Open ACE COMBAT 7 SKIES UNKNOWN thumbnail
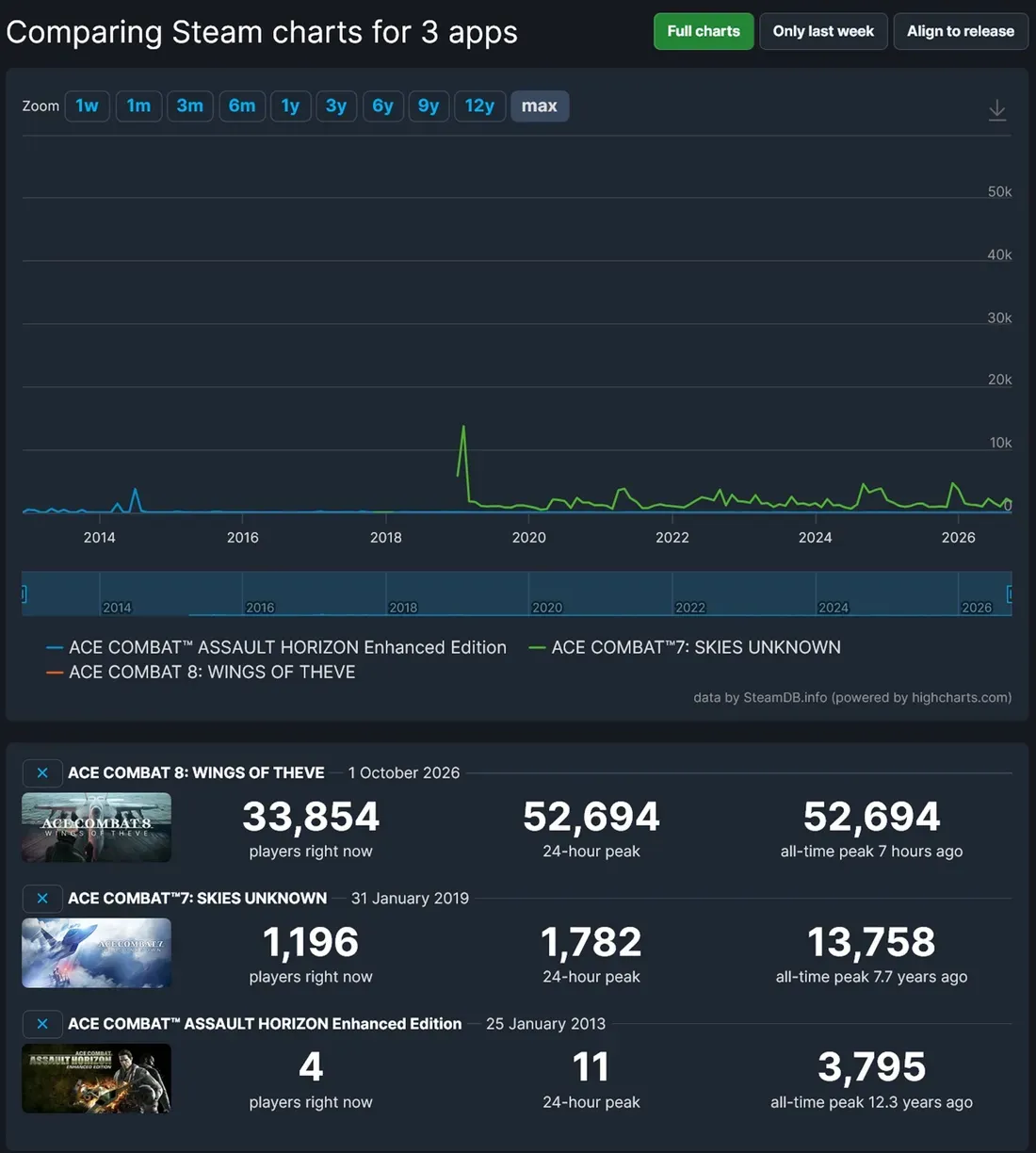The width and height of the screenshot is (1036, 1153). 96,952
